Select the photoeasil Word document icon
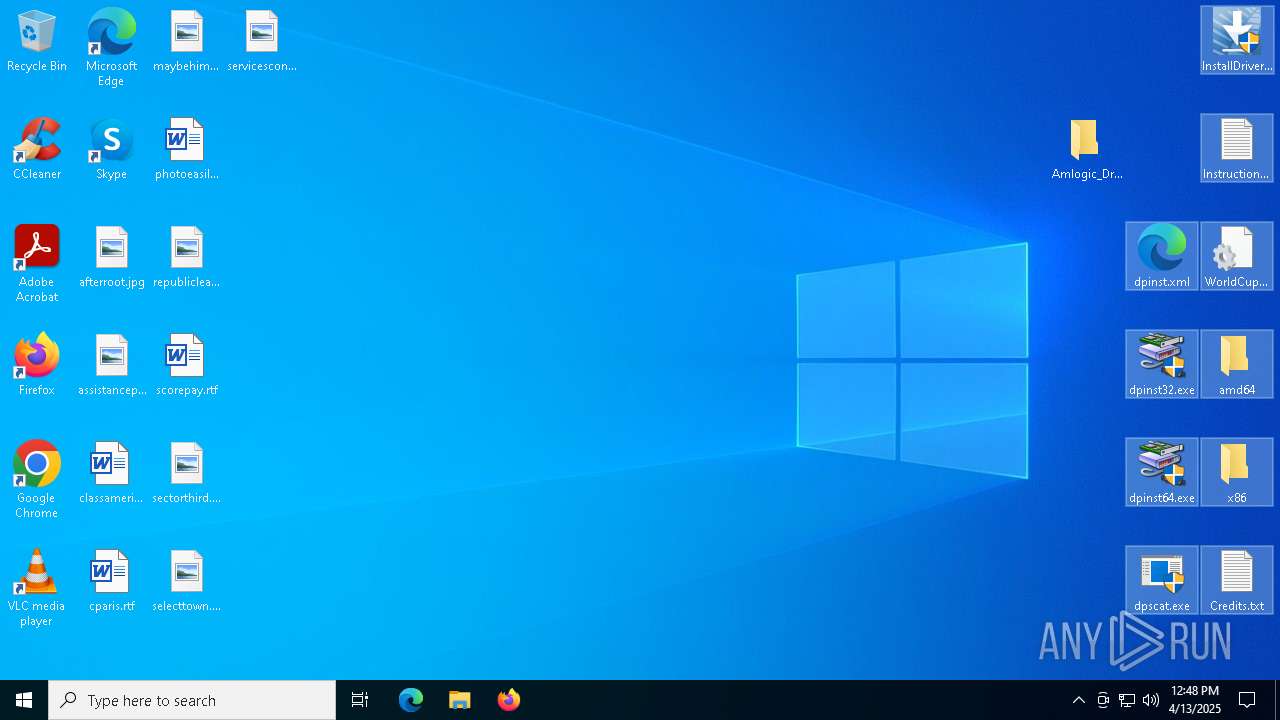This screenshot has height=720, width=1280. point(186,149)
